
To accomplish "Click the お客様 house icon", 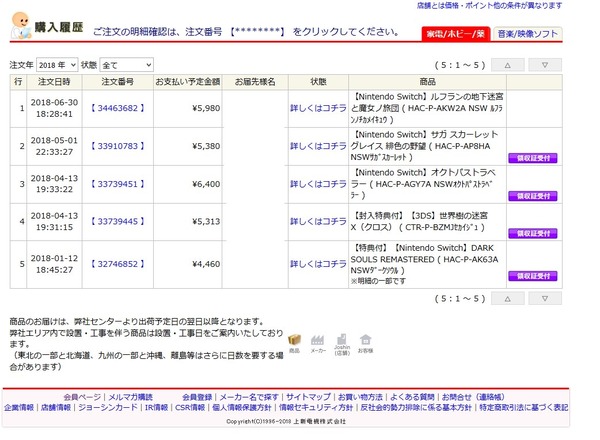I will [365, 339].
